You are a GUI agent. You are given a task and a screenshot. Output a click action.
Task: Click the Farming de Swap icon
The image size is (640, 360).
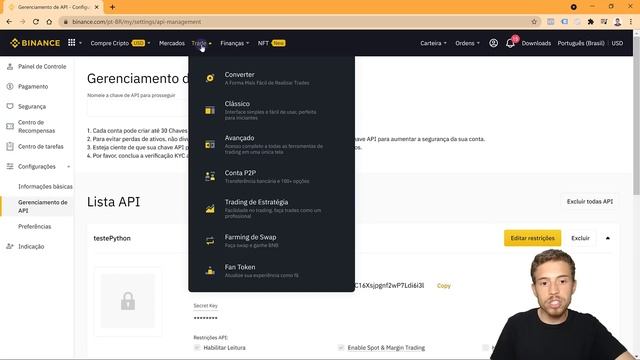tap(210, 241)
